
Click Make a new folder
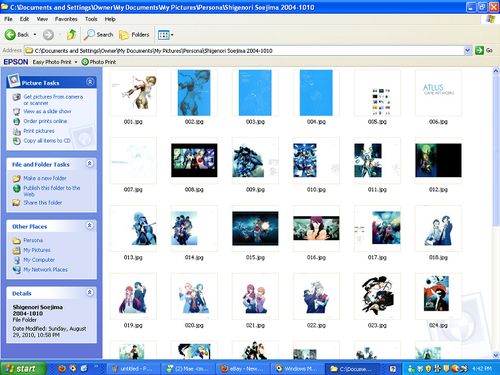pos(45,178)
